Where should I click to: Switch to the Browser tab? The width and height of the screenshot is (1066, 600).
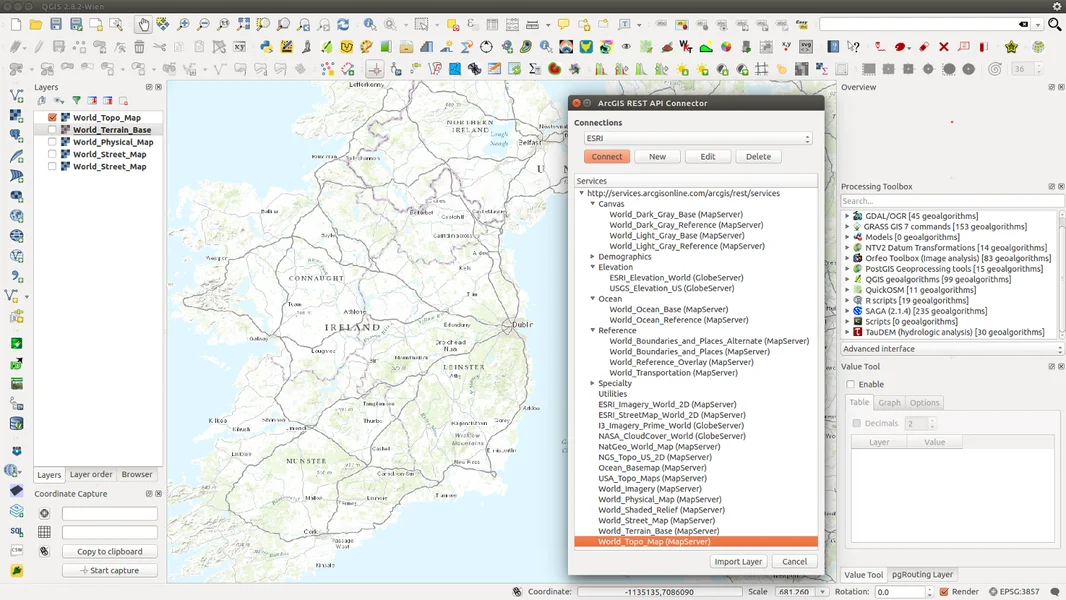[137, 474]
